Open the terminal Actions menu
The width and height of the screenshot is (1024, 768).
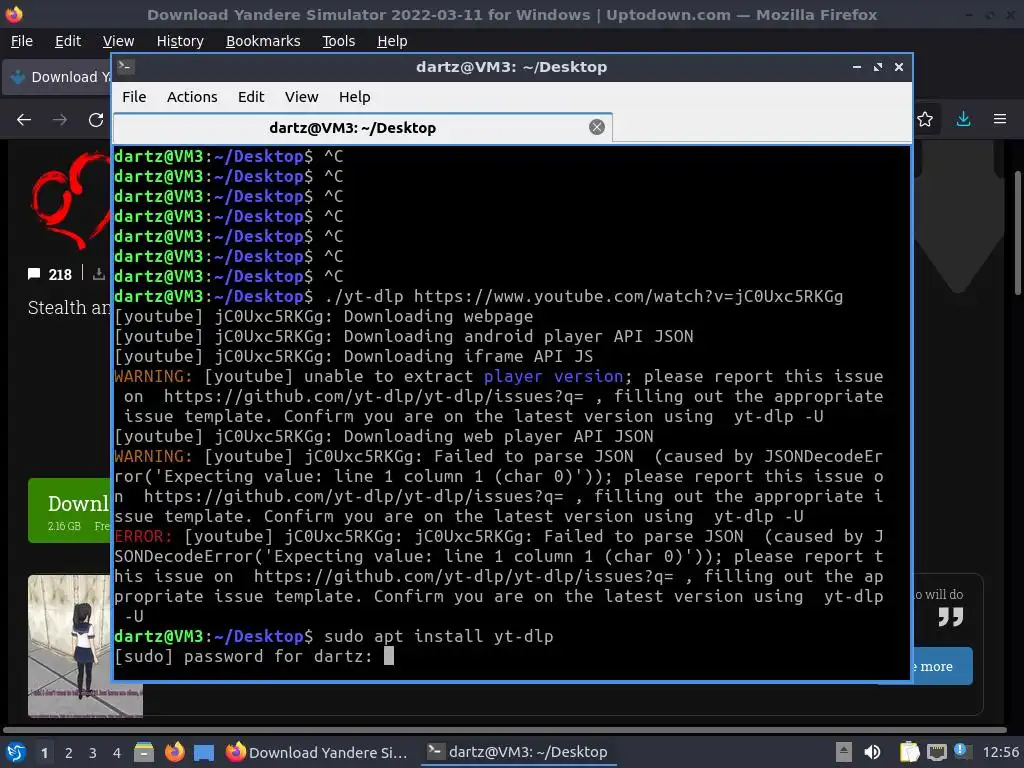click(192, 97)
